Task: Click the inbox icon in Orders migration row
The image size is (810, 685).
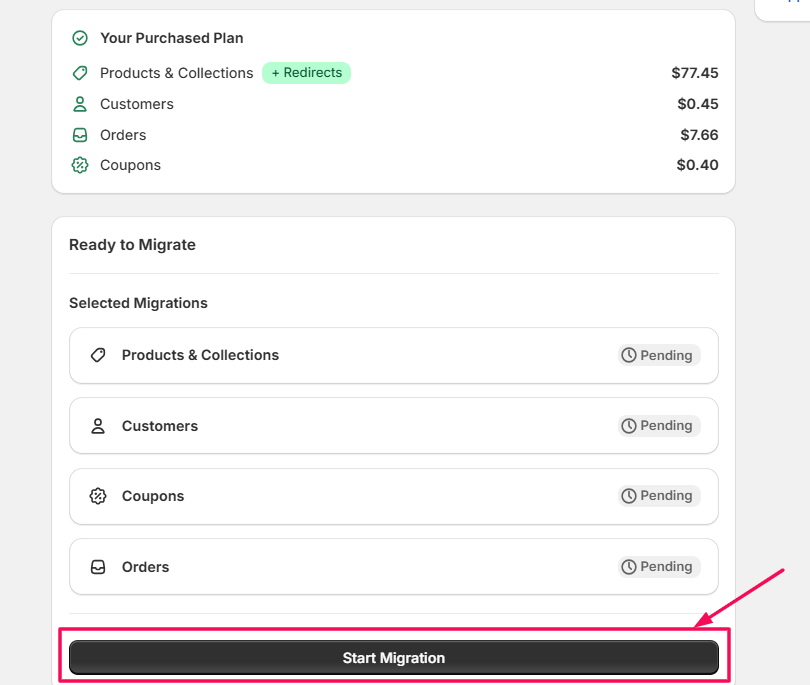Action: (98, 567)
